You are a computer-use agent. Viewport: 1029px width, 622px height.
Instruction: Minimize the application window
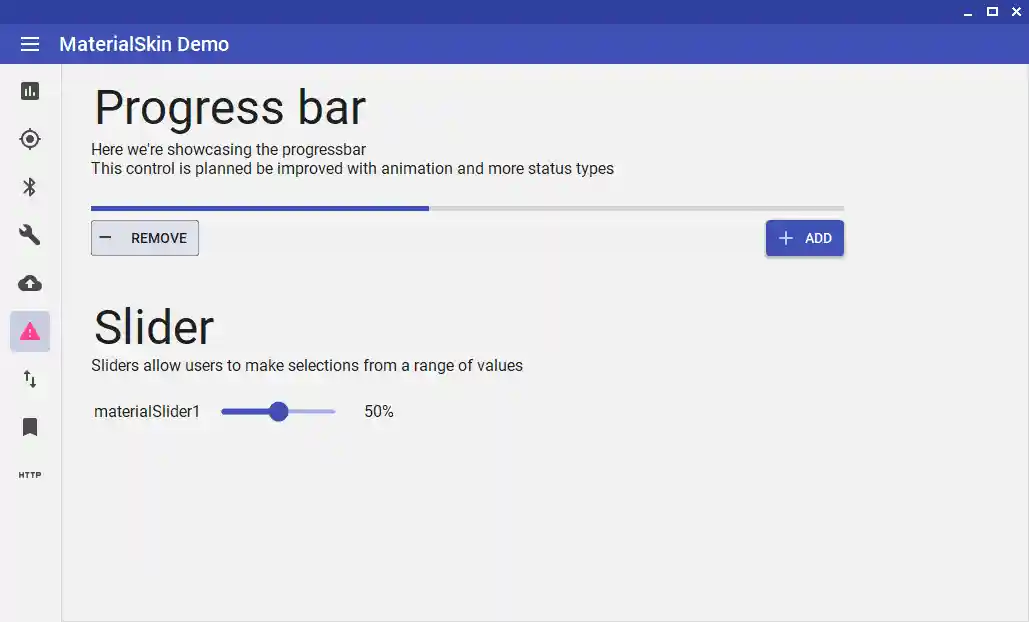coord(967,12)
